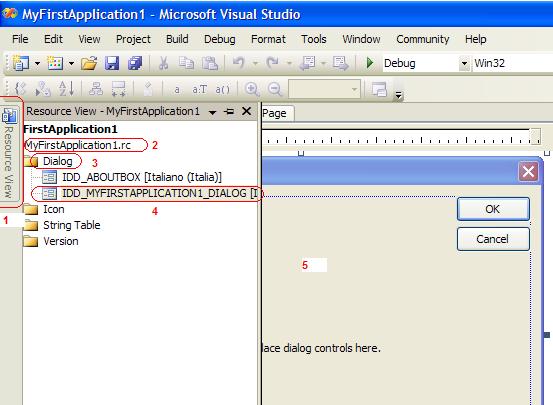Open the Format menu

pos(268,39)
